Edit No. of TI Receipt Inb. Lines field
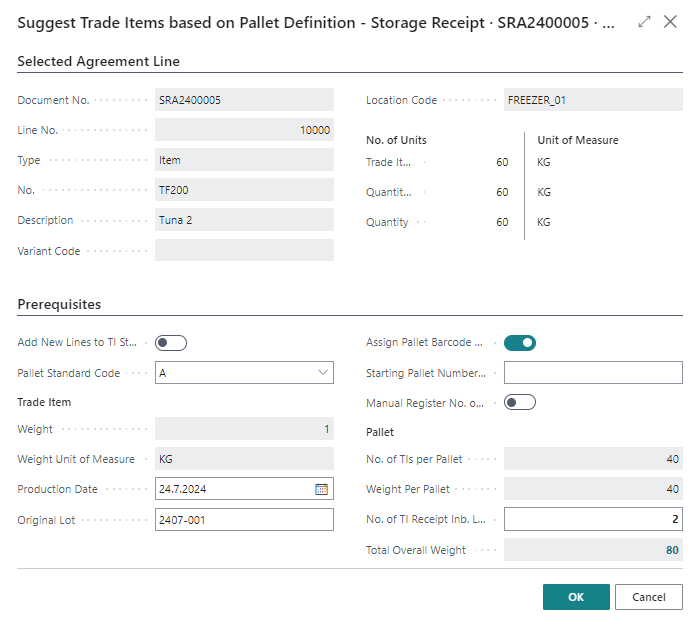The width and height of the screenshot is (699, 624). click(593, 520)
